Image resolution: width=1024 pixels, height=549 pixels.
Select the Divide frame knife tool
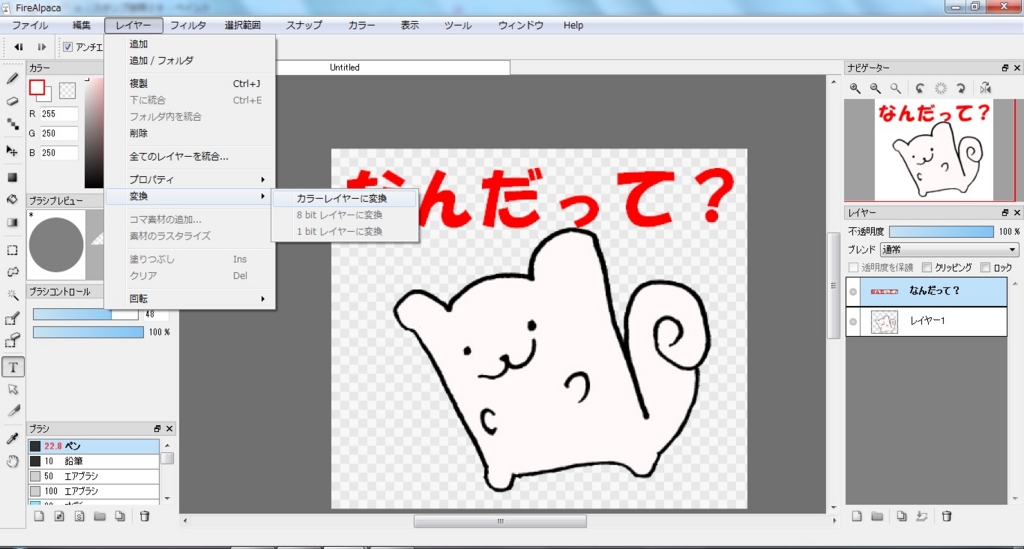coord(12,411)
